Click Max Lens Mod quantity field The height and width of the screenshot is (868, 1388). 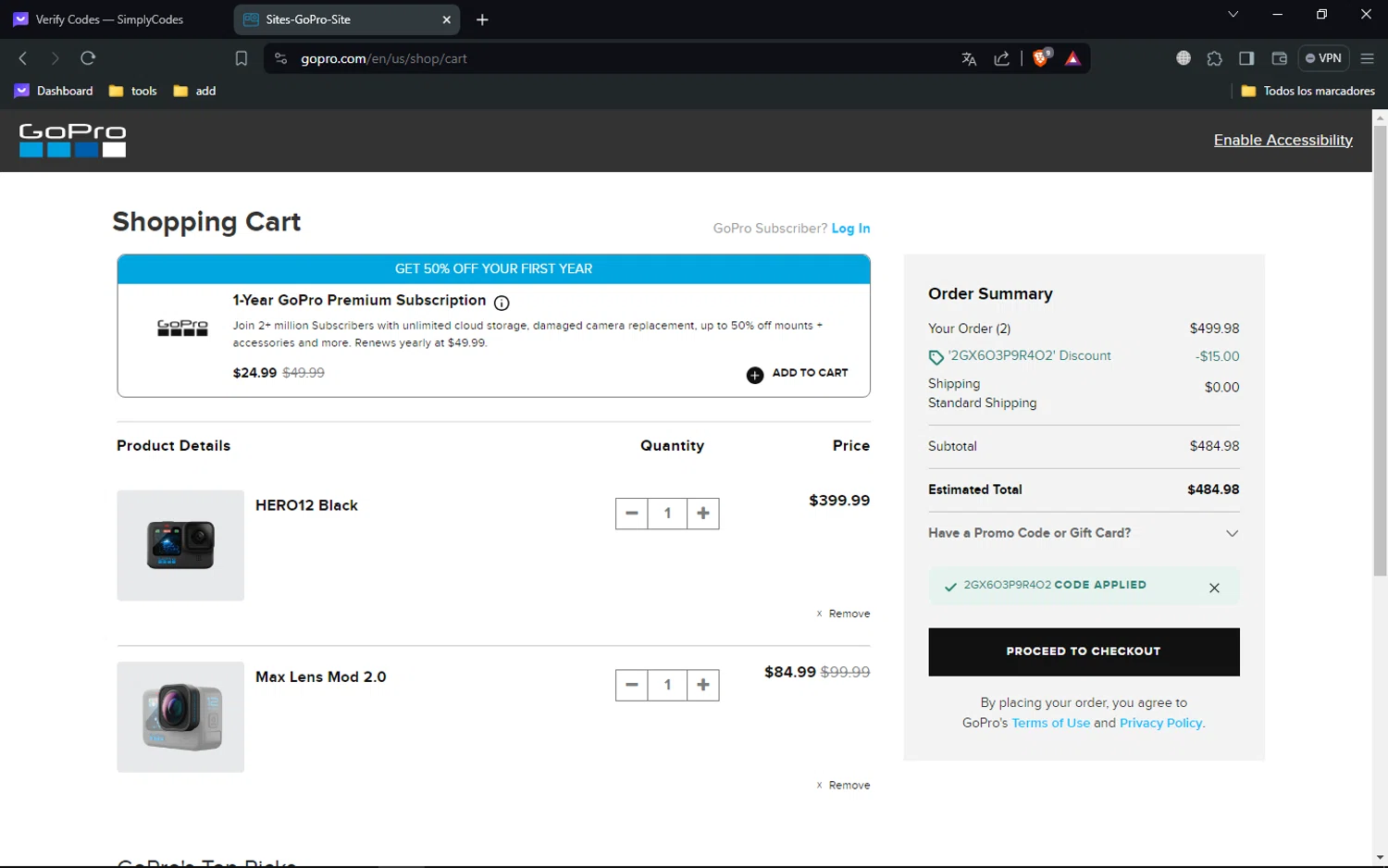(667, 685)
